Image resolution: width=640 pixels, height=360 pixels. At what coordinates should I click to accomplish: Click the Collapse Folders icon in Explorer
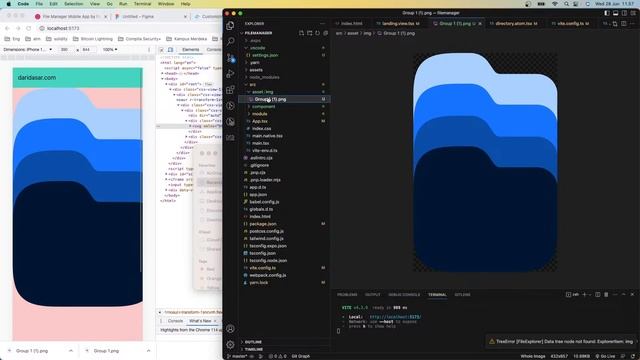tap(325, 33)
